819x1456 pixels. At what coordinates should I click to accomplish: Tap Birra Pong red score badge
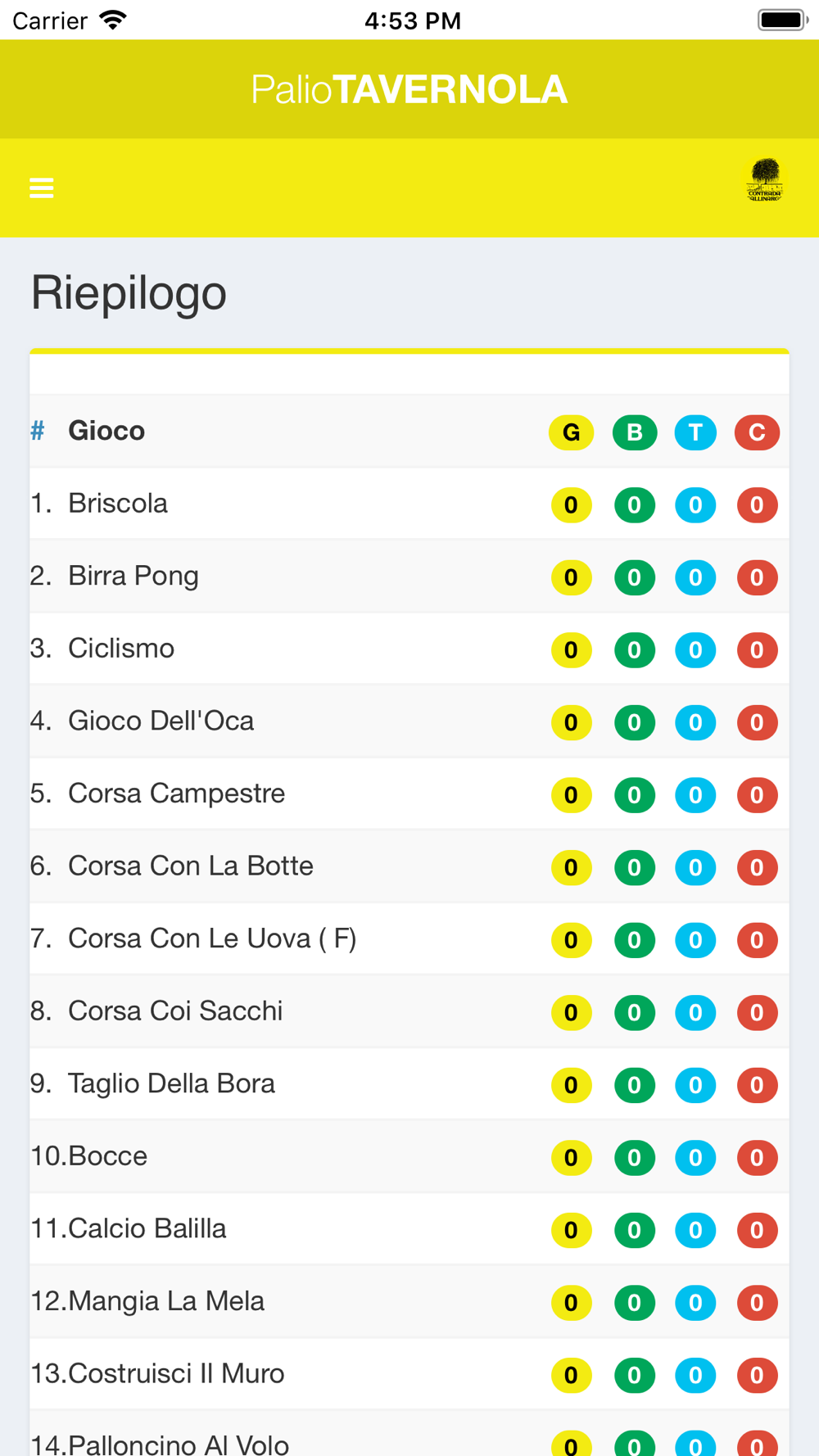(757, 577)
